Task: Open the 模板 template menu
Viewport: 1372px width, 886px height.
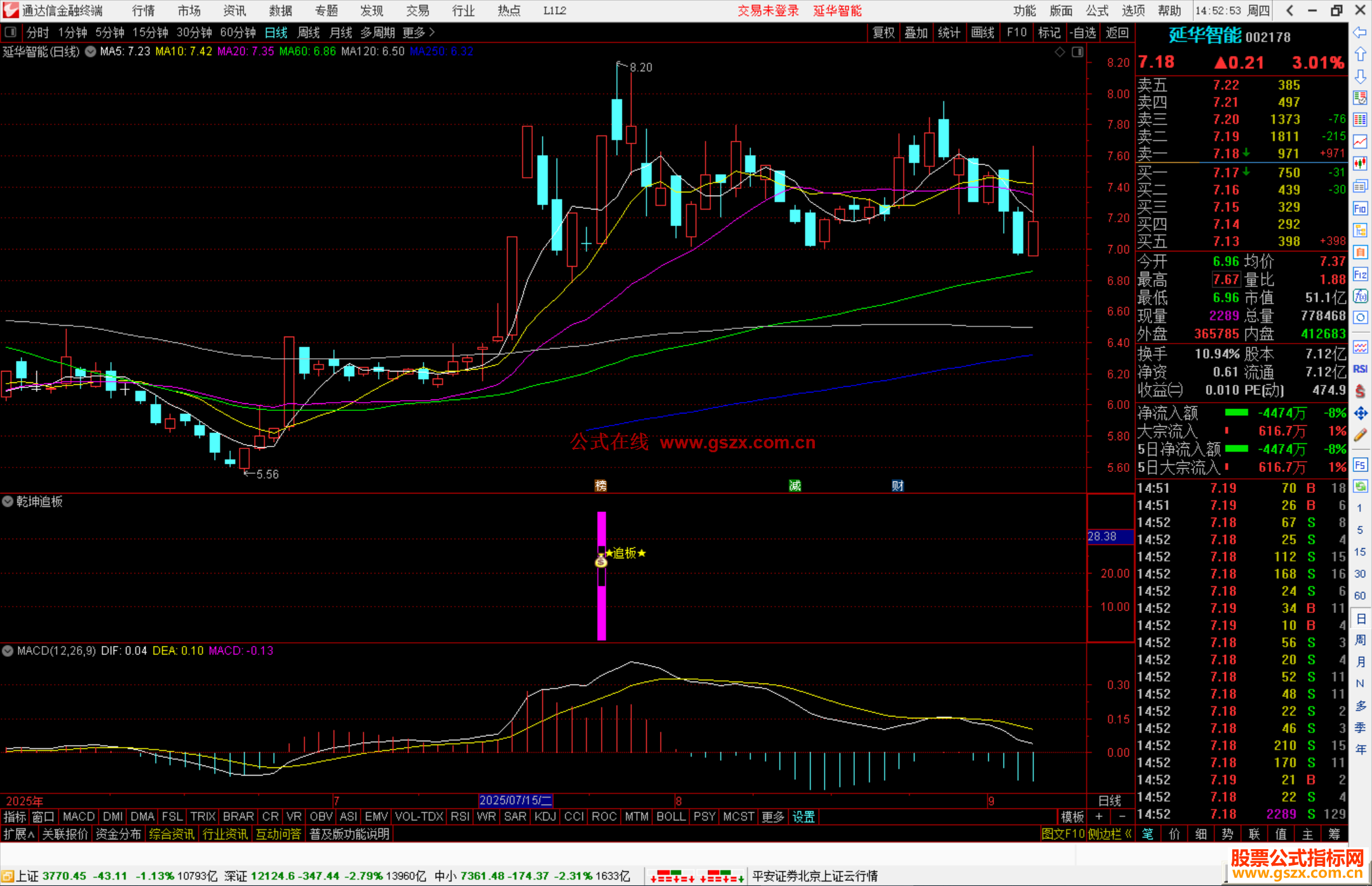Action: click(1072, 817)
